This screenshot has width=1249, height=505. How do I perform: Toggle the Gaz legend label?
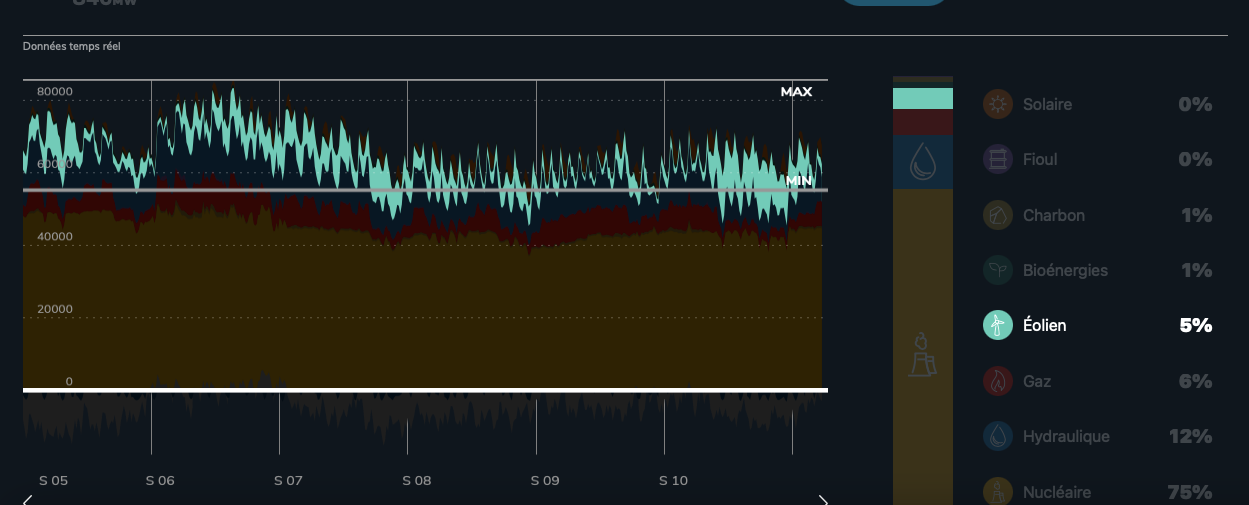click(1037, 381)
